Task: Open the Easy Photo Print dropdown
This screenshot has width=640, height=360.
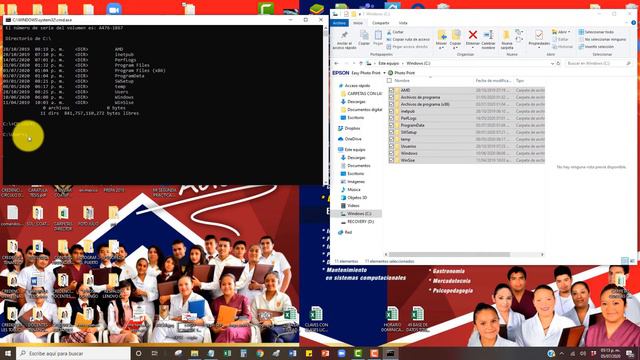Action: pos(384,73)
